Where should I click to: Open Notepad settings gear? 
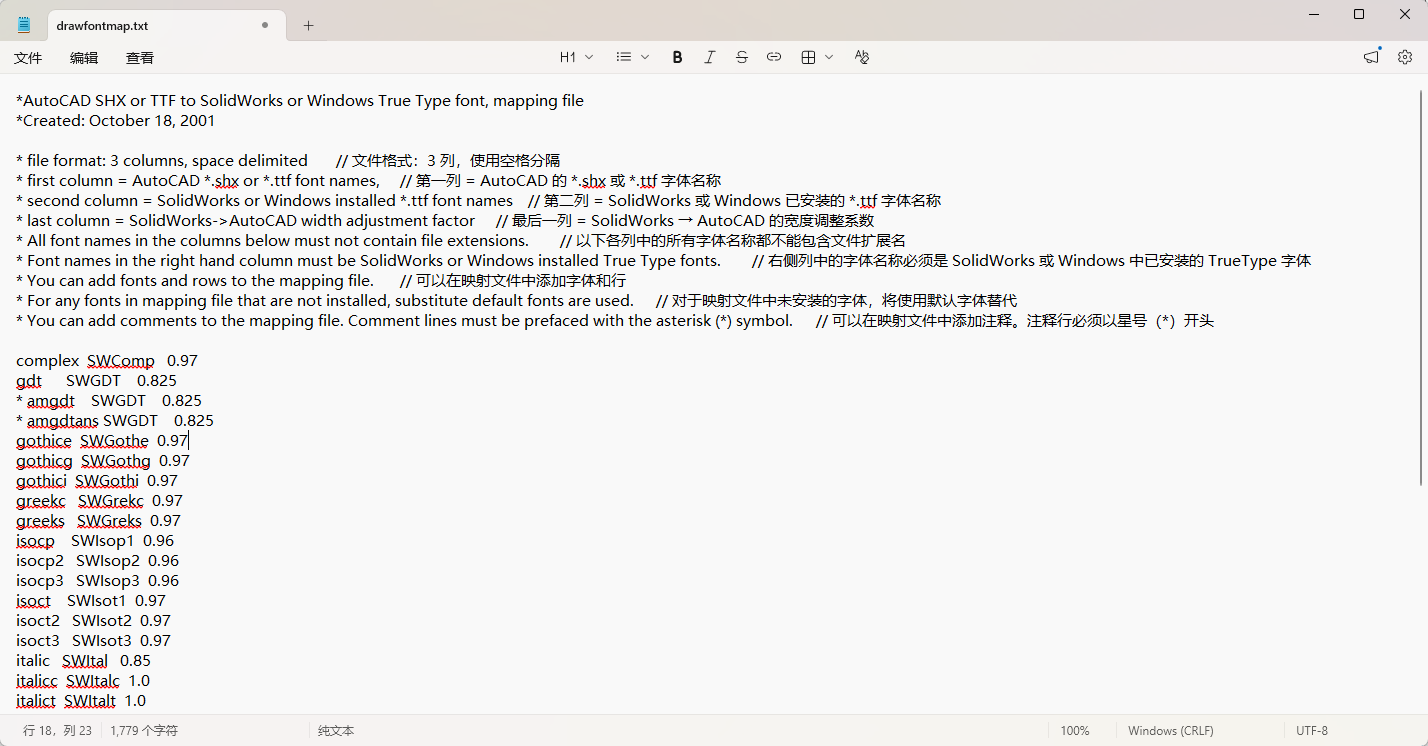1404,58
